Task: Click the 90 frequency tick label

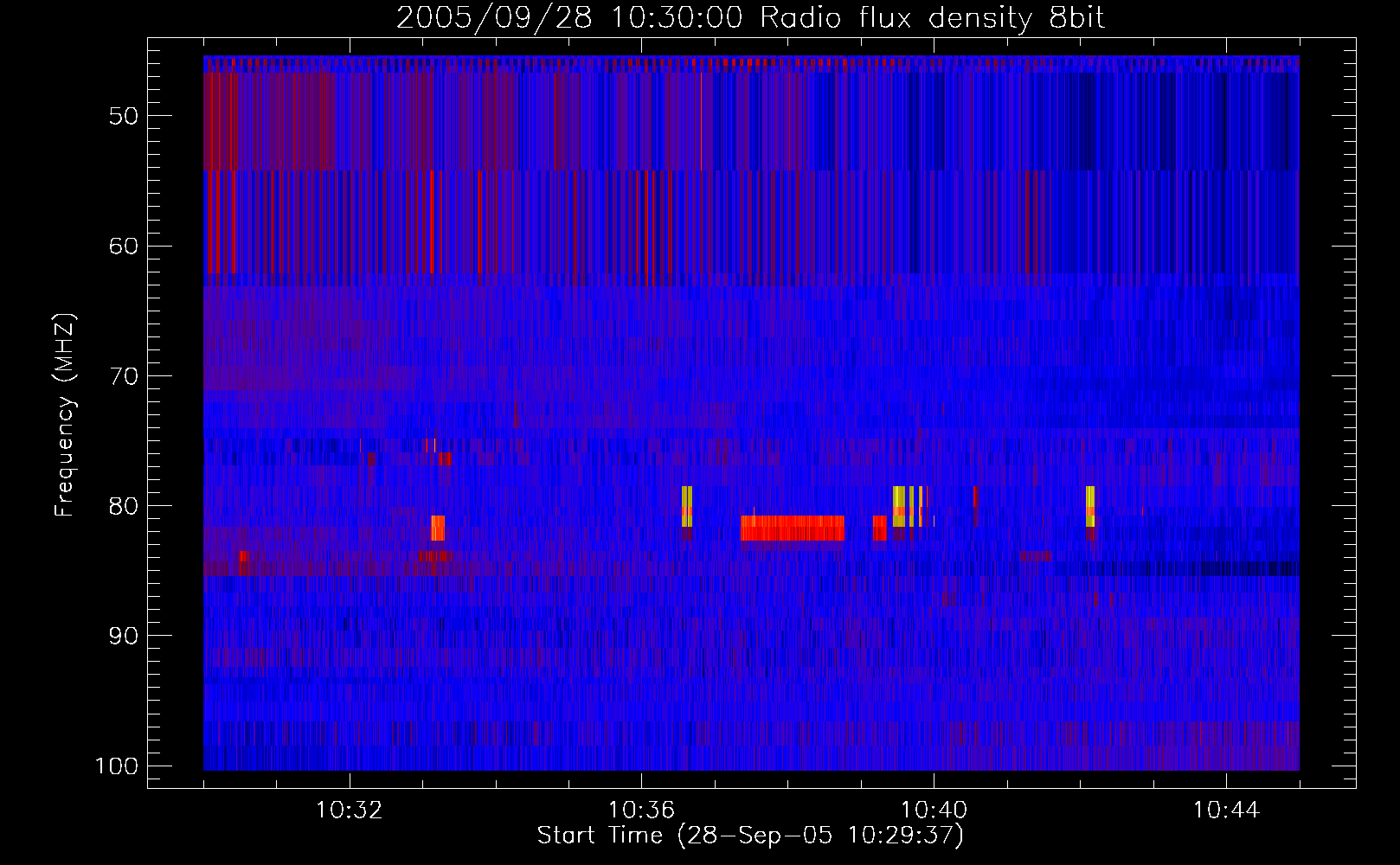Action: click(124, 636)
